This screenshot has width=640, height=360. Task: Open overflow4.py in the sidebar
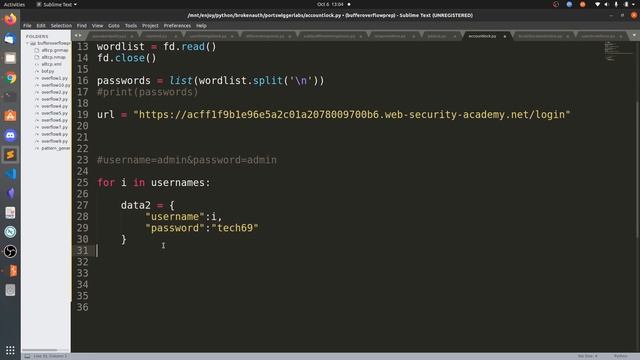point(54,106)
